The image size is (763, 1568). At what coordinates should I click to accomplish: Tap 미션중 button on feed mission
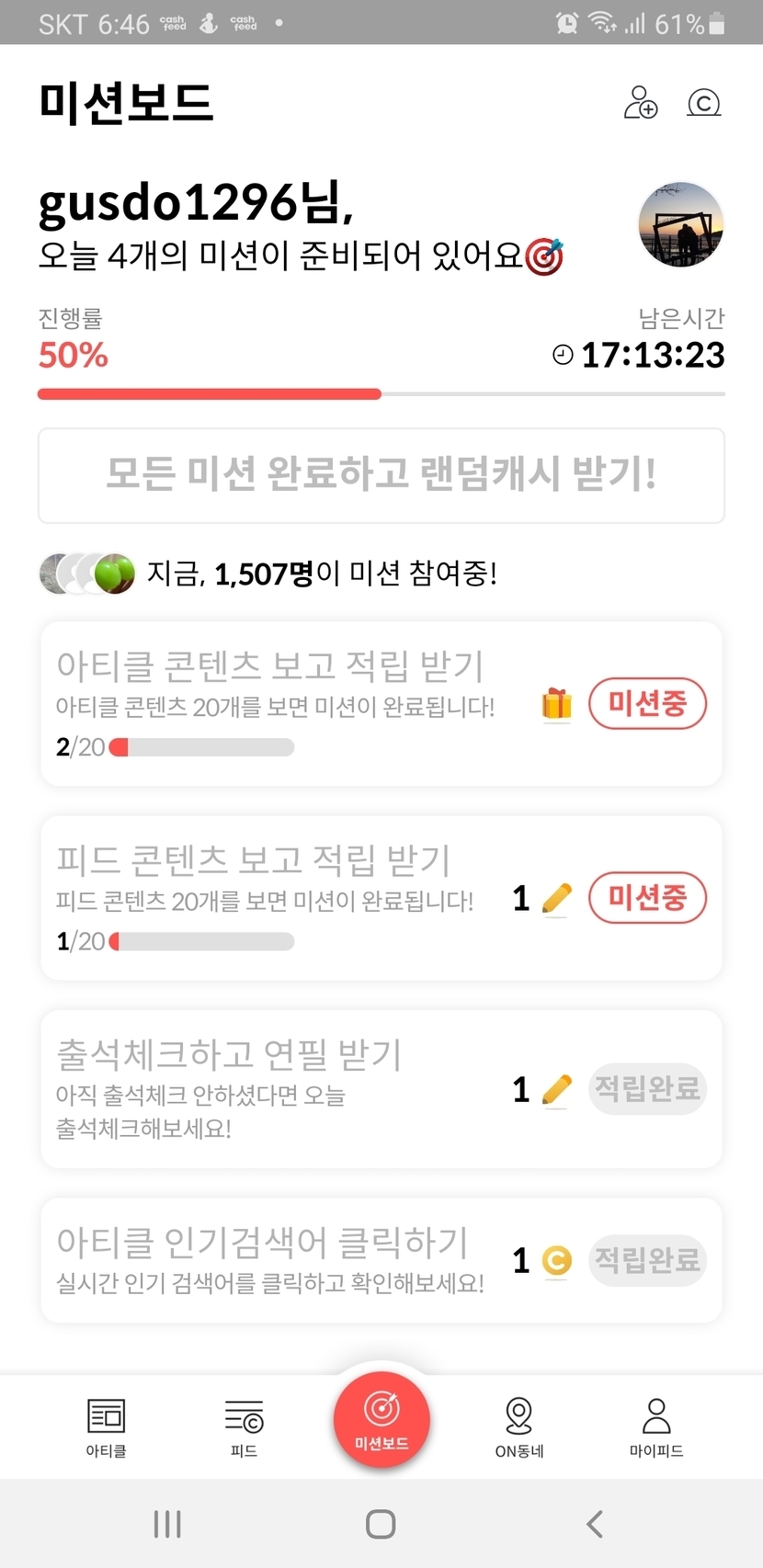coord(647,898)
